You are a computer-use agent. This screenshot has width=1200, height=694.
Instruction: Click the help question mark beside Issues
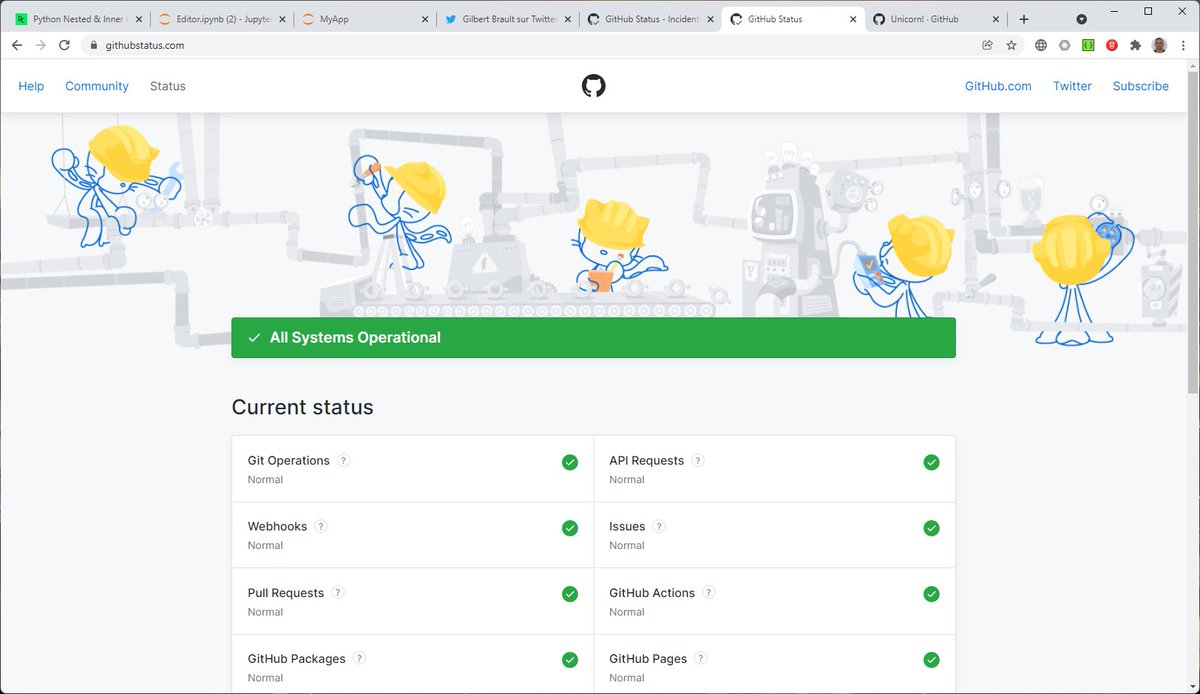pyautogui.click(x=659, y=527)
